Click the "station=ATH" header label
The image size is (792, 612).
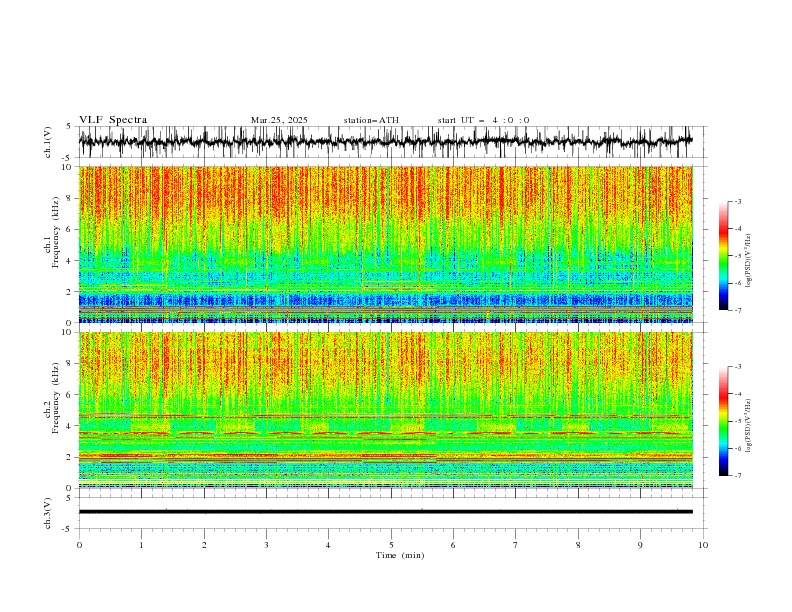click(371, 120)
